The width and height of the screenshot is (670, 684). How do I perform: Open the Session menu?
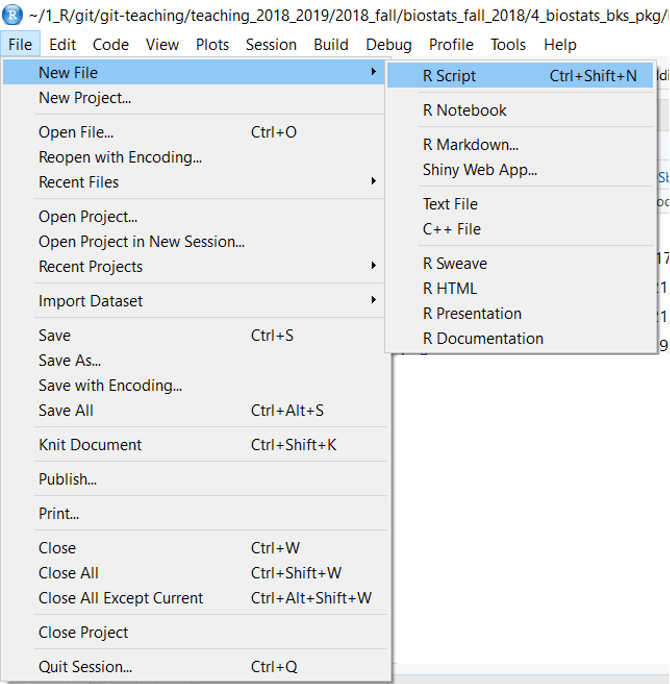pyautogui.click(x=271, y=44)
